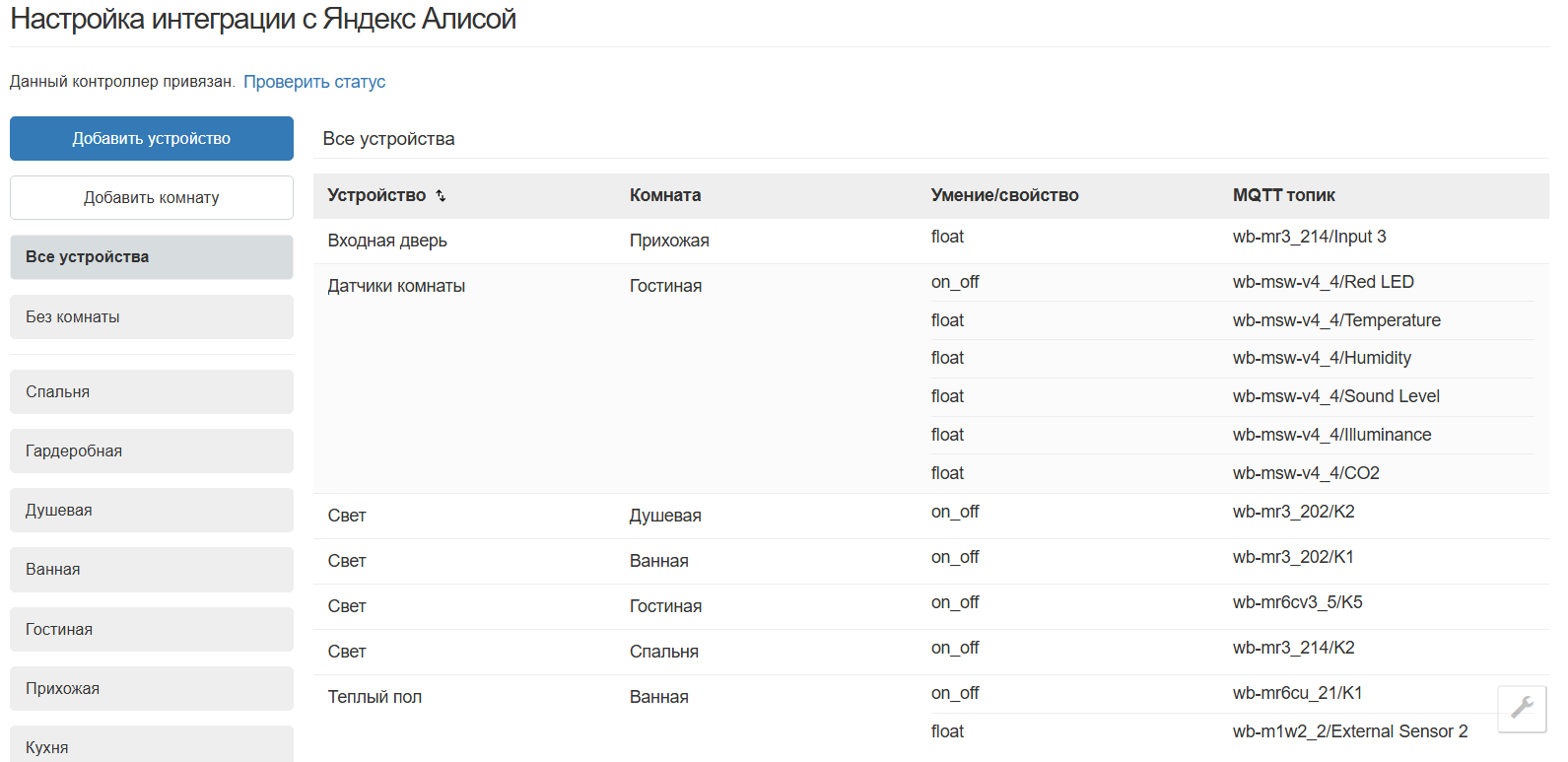This screenshot has width=1568, height=762.
Task: Switch to the Спальня room filter
Action: [152, 392]
